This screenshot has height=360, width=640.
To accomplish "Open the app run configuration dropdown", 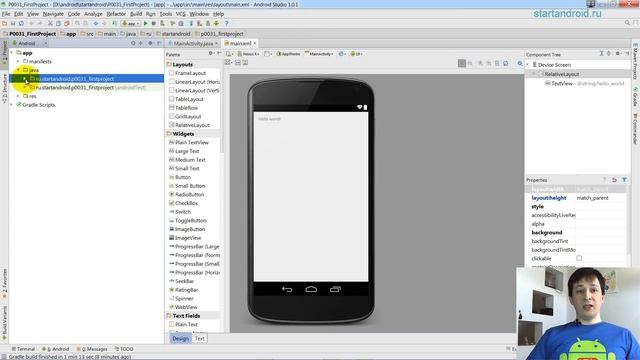I will tap(131, 23).
